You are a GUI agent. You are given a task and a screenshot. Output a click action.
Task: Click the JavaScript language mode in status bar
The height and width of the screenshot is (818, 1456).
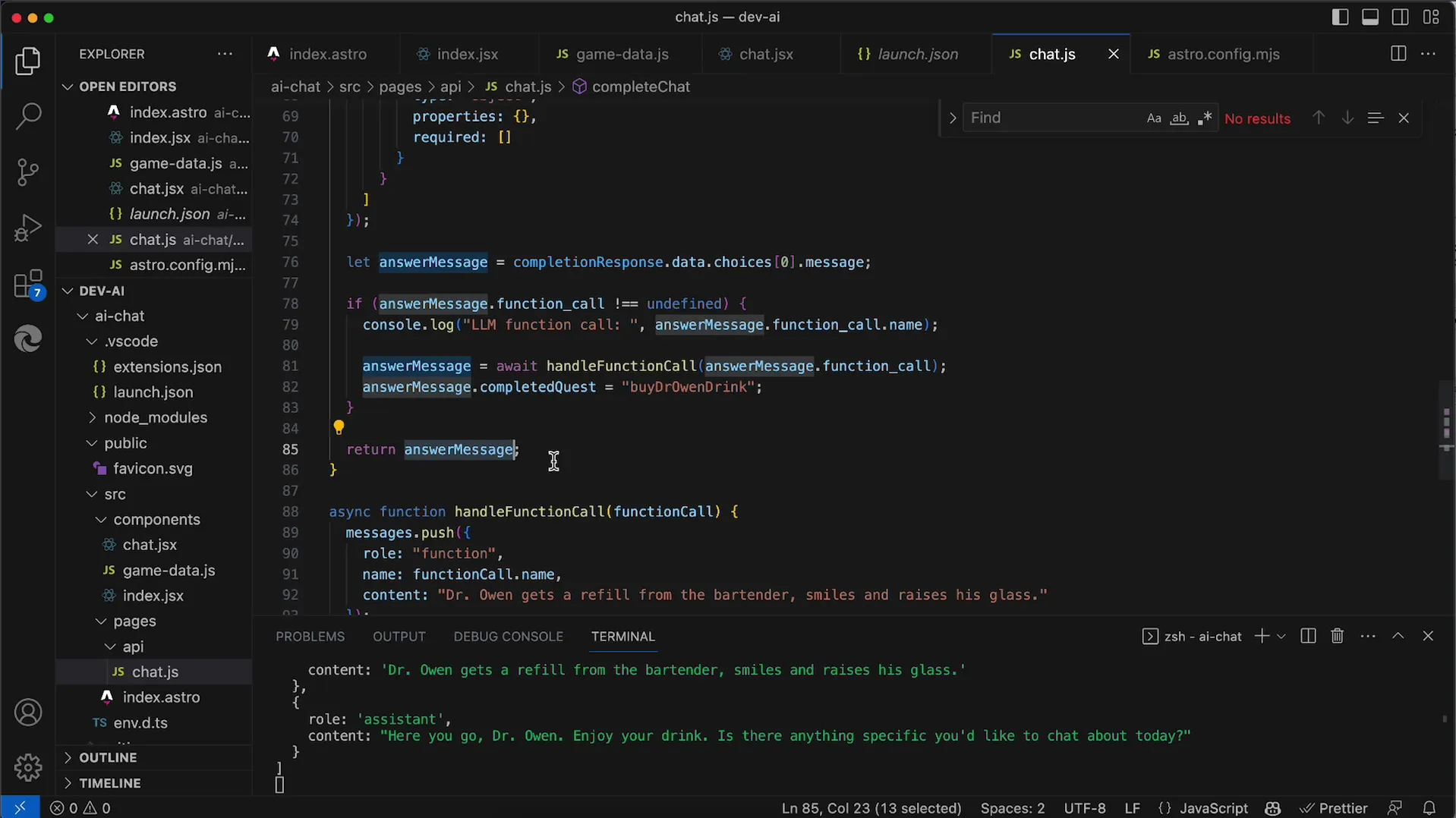tap(1212, 808)
